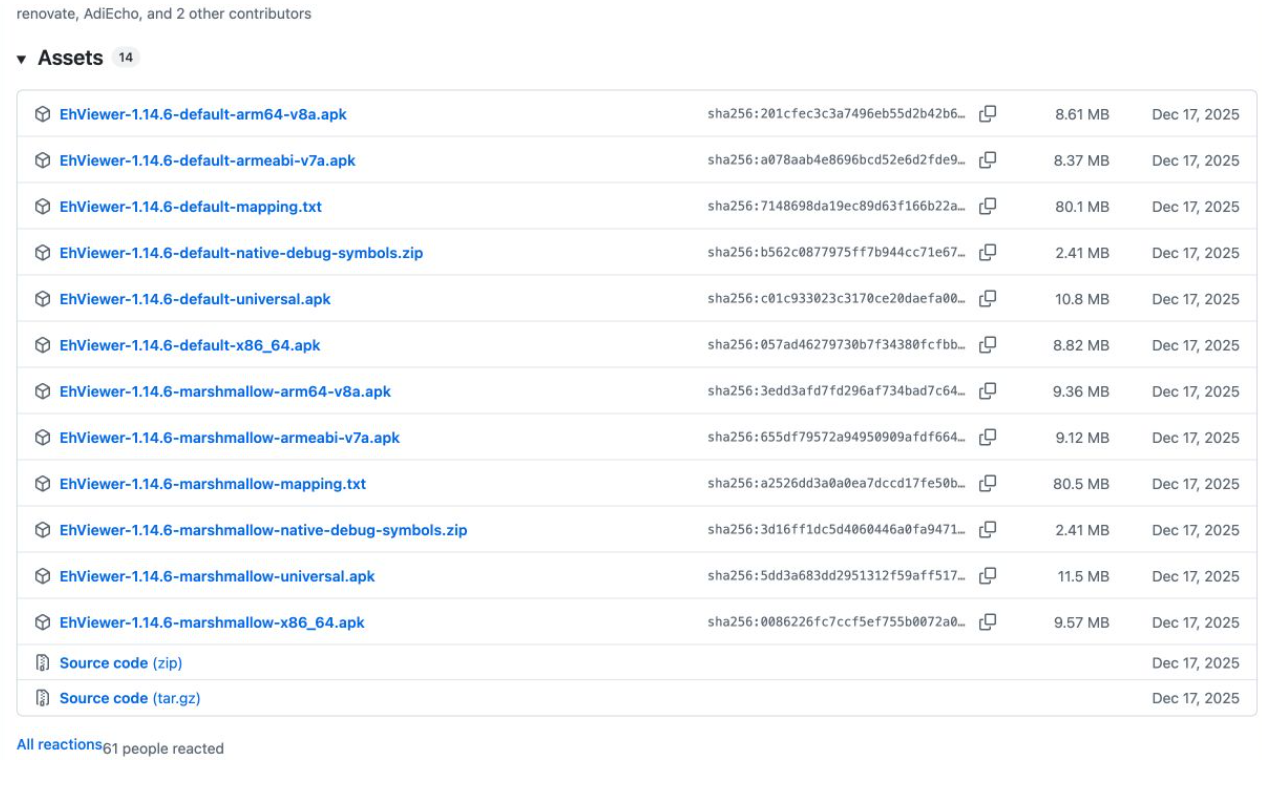Click package icon beside marshmallow-armeabi-v7a.apk
Viewport: 1262px width, 792px height.
click(42, 437)
